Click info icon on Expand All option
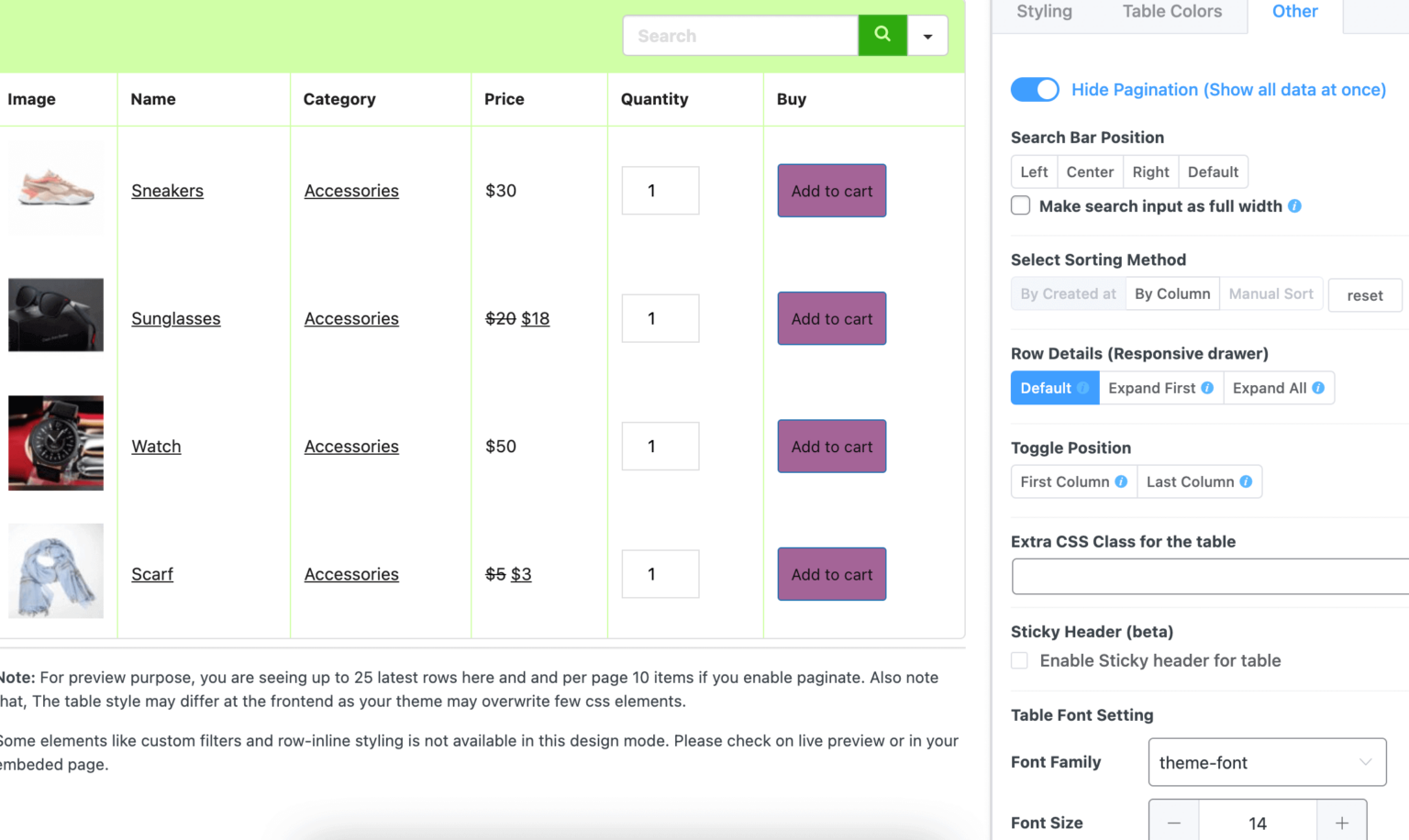The height and width of the screenshot is (840, 1409). [1318, 388]
